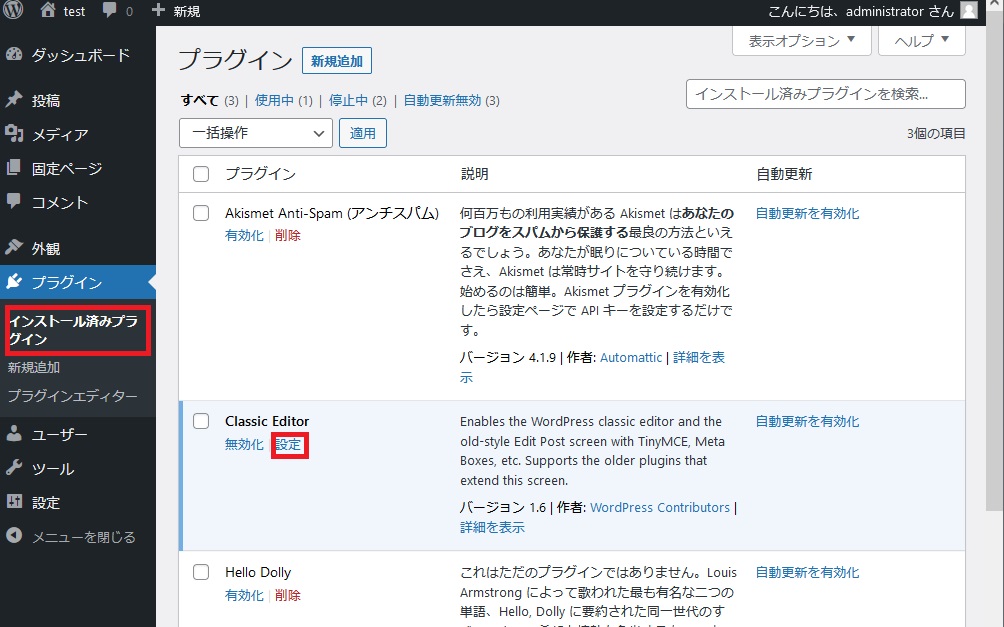Sort by プラグイン column header

(261, 174)
